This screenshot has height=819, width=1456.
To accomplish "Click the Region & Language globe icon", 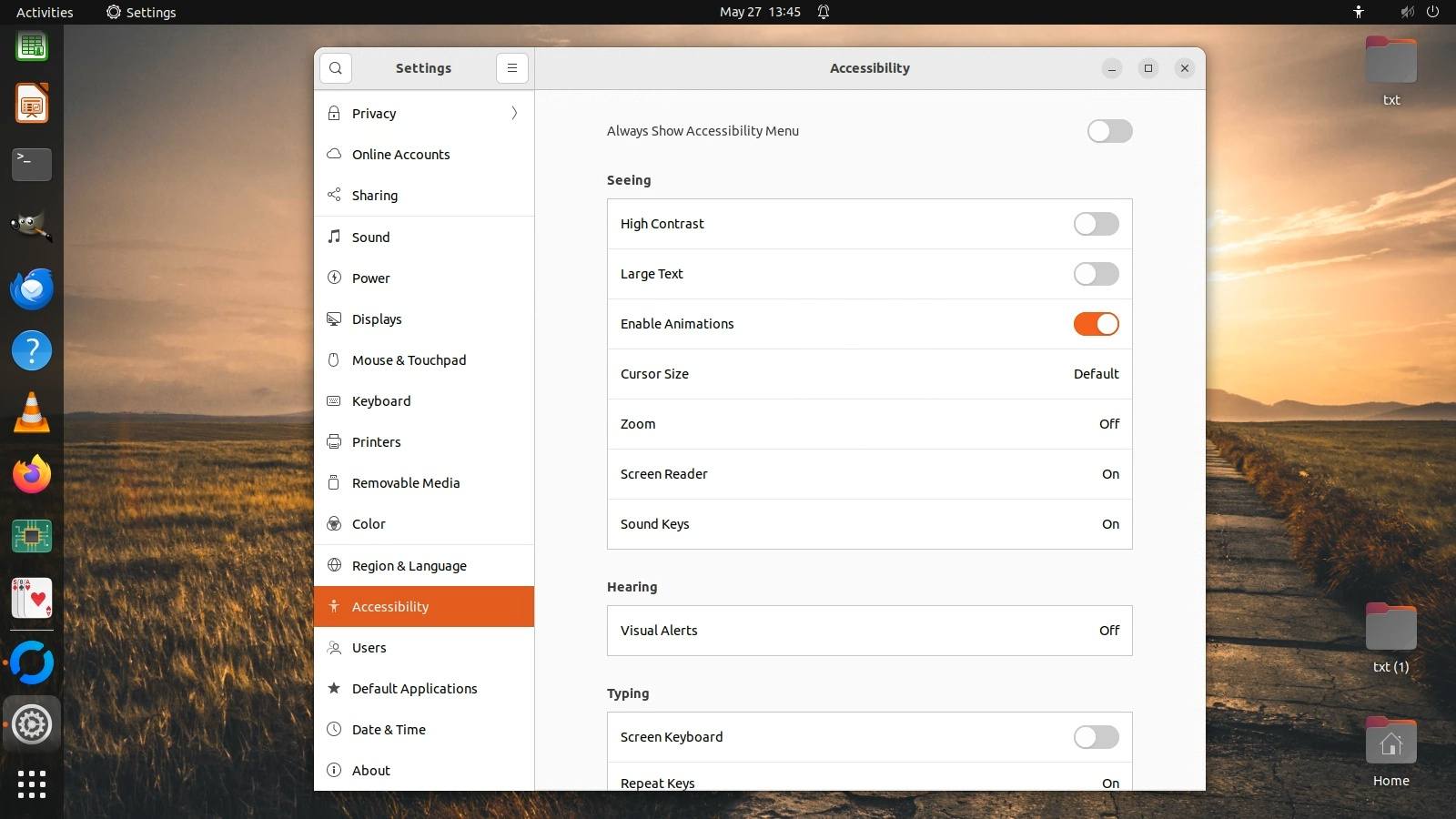I will (334, 565).
